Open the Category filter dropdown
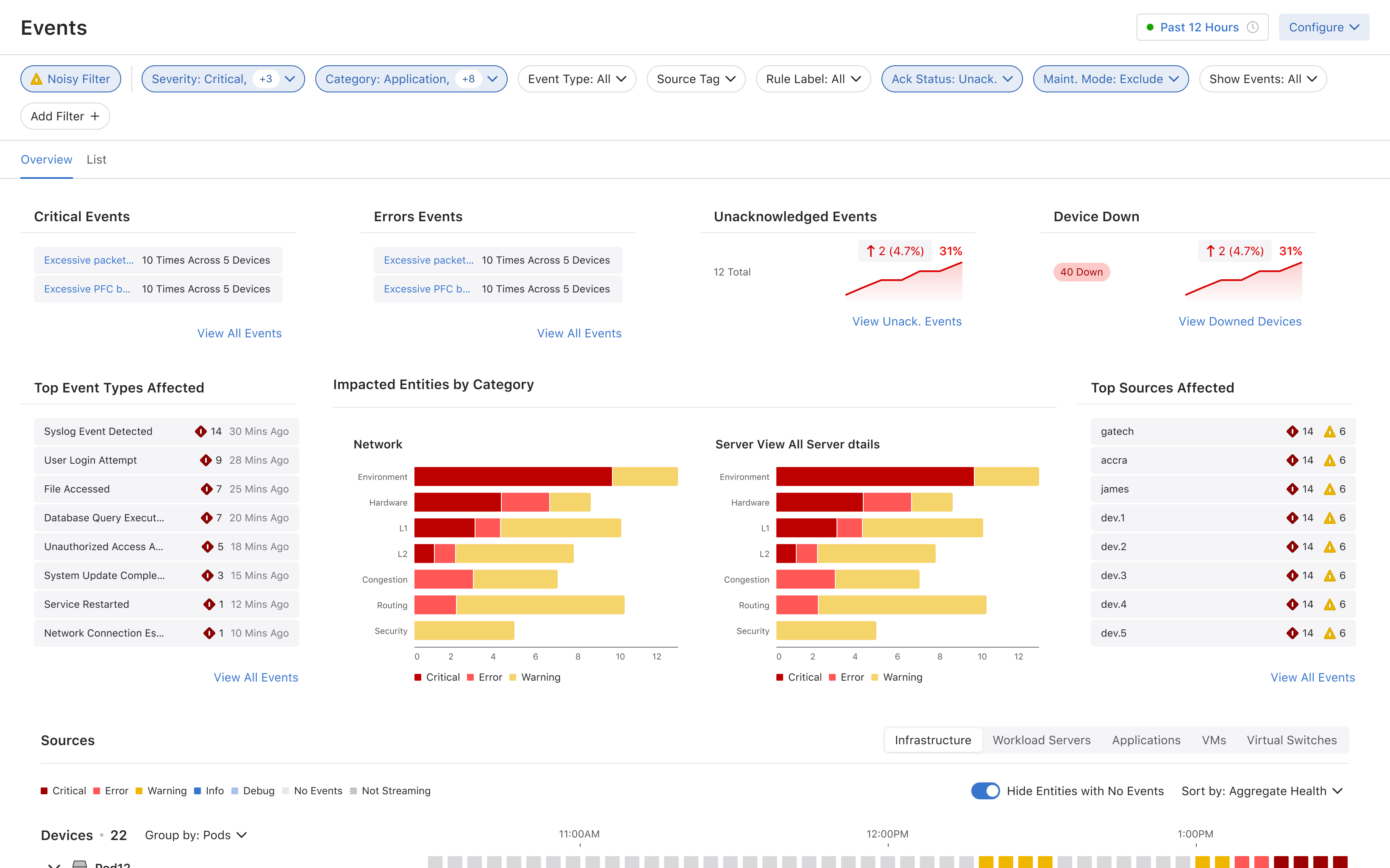Viewport: 1390px width, 868px height. coord(411,79)
